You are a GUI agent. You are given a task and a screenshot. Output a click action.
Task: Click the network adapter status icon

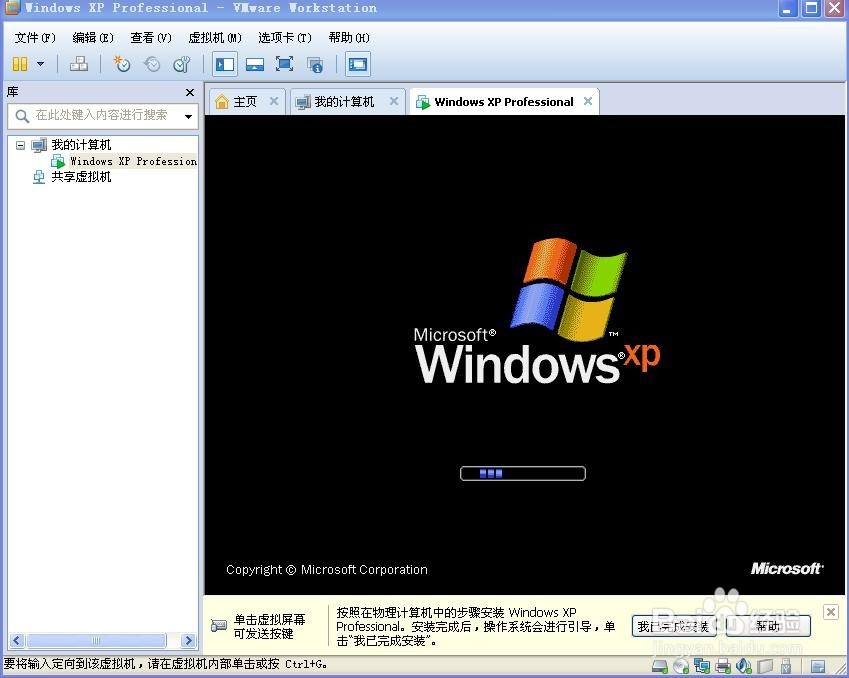click(x=703, y=665)
